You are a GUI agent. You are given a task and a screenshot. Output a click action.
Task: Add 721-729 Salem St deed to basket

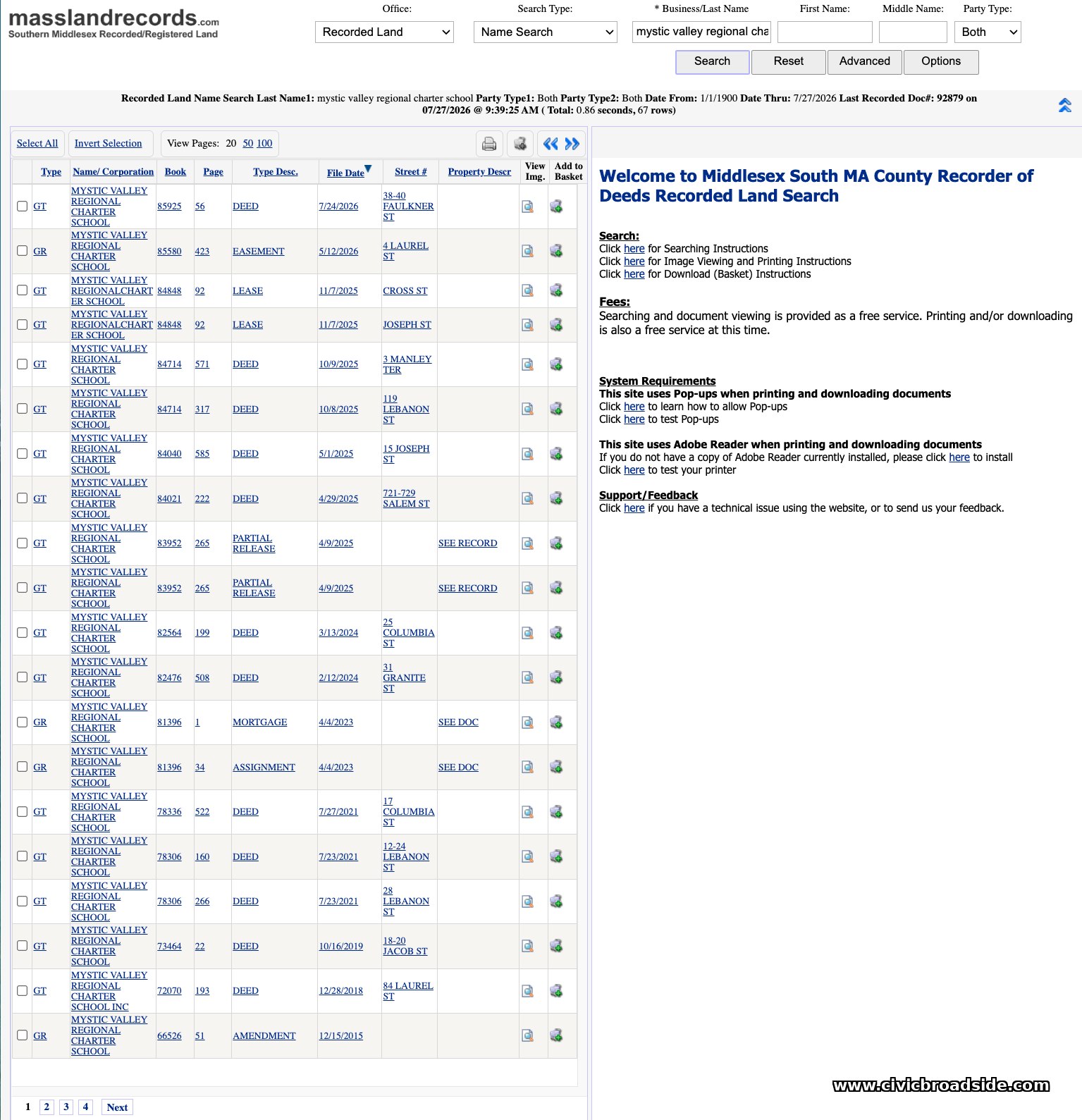point(556,498)
